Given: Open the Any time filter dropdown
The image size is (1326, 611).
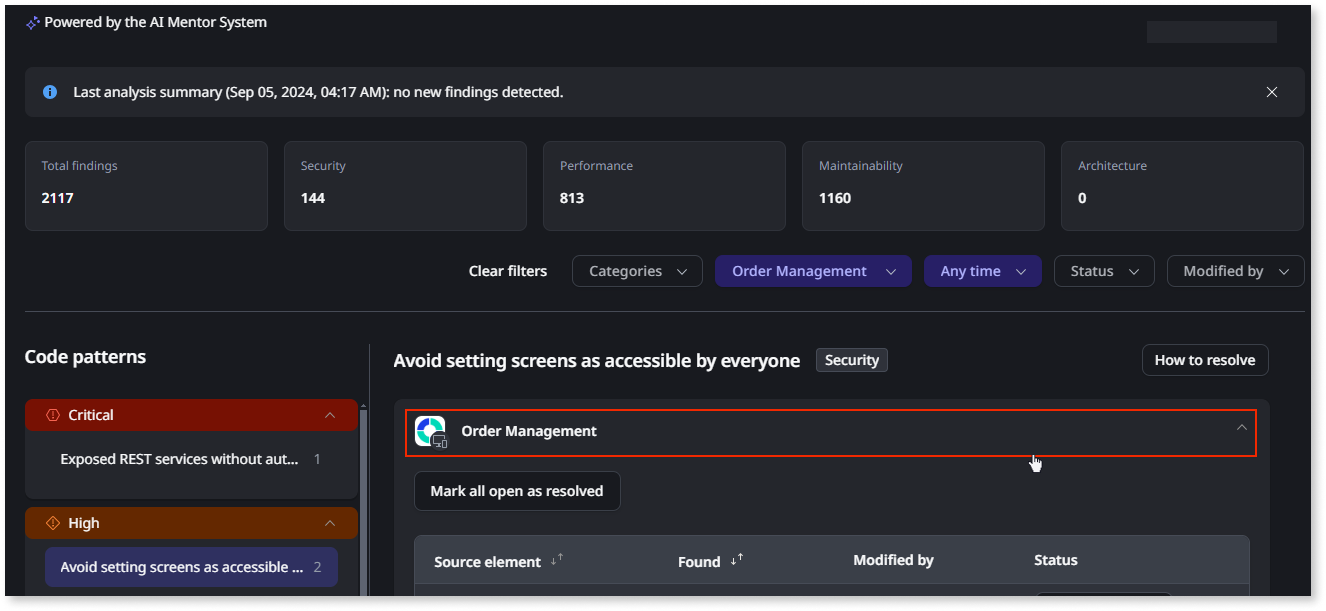Looking at the screenshot, I should [983, 271].
